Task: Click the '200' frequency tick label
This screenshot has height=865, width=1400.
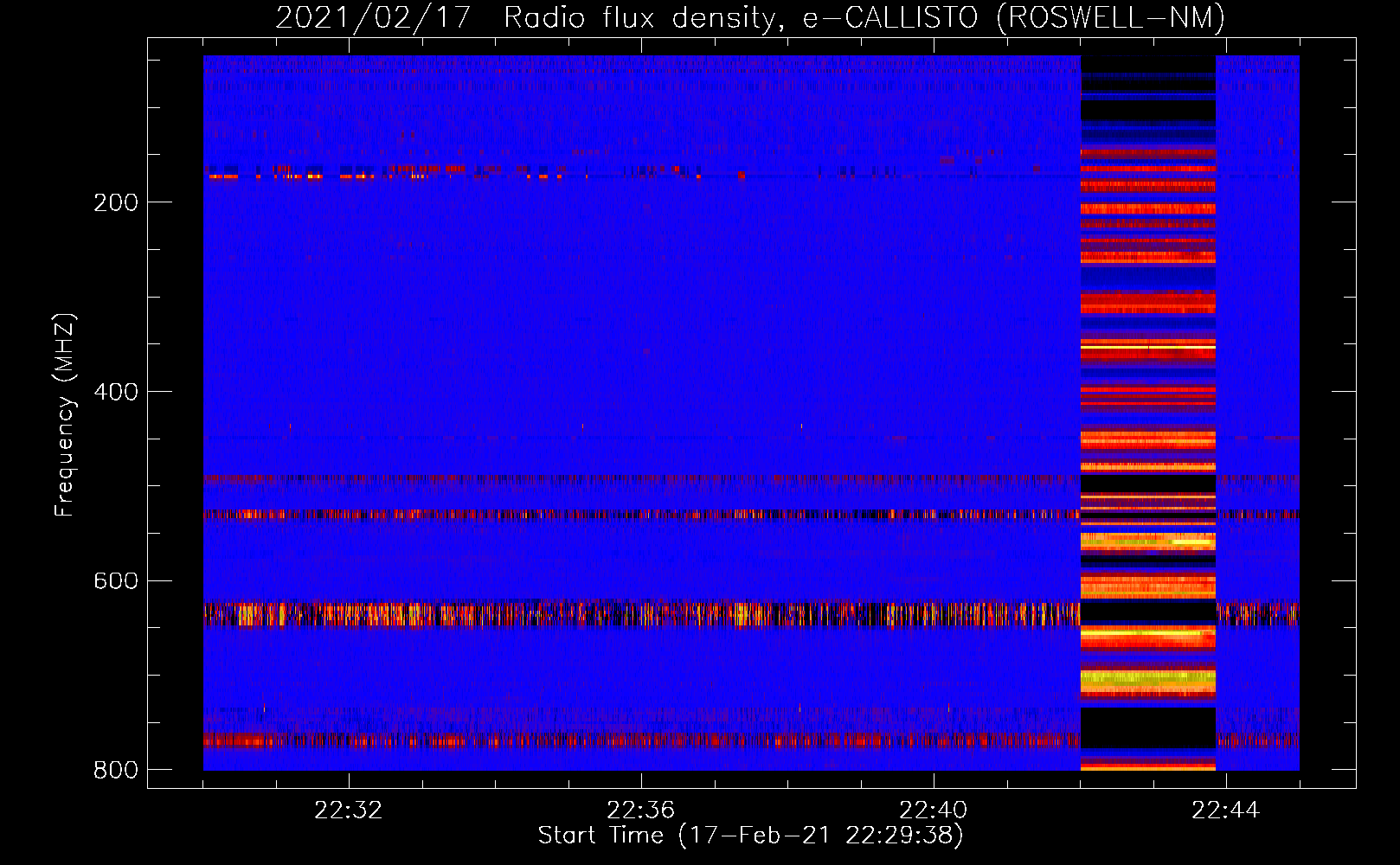Action: tap(116, 202)
